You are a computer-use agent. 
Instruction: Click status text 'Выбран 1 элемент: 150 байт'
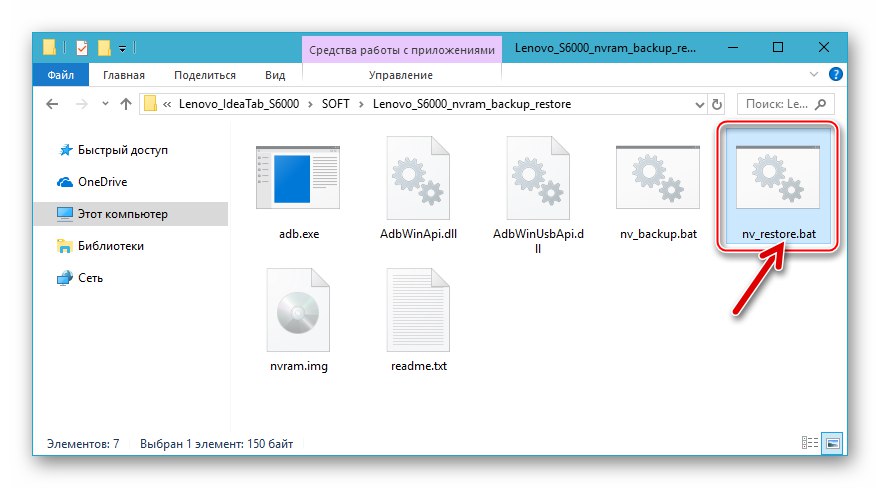(217, 444)
